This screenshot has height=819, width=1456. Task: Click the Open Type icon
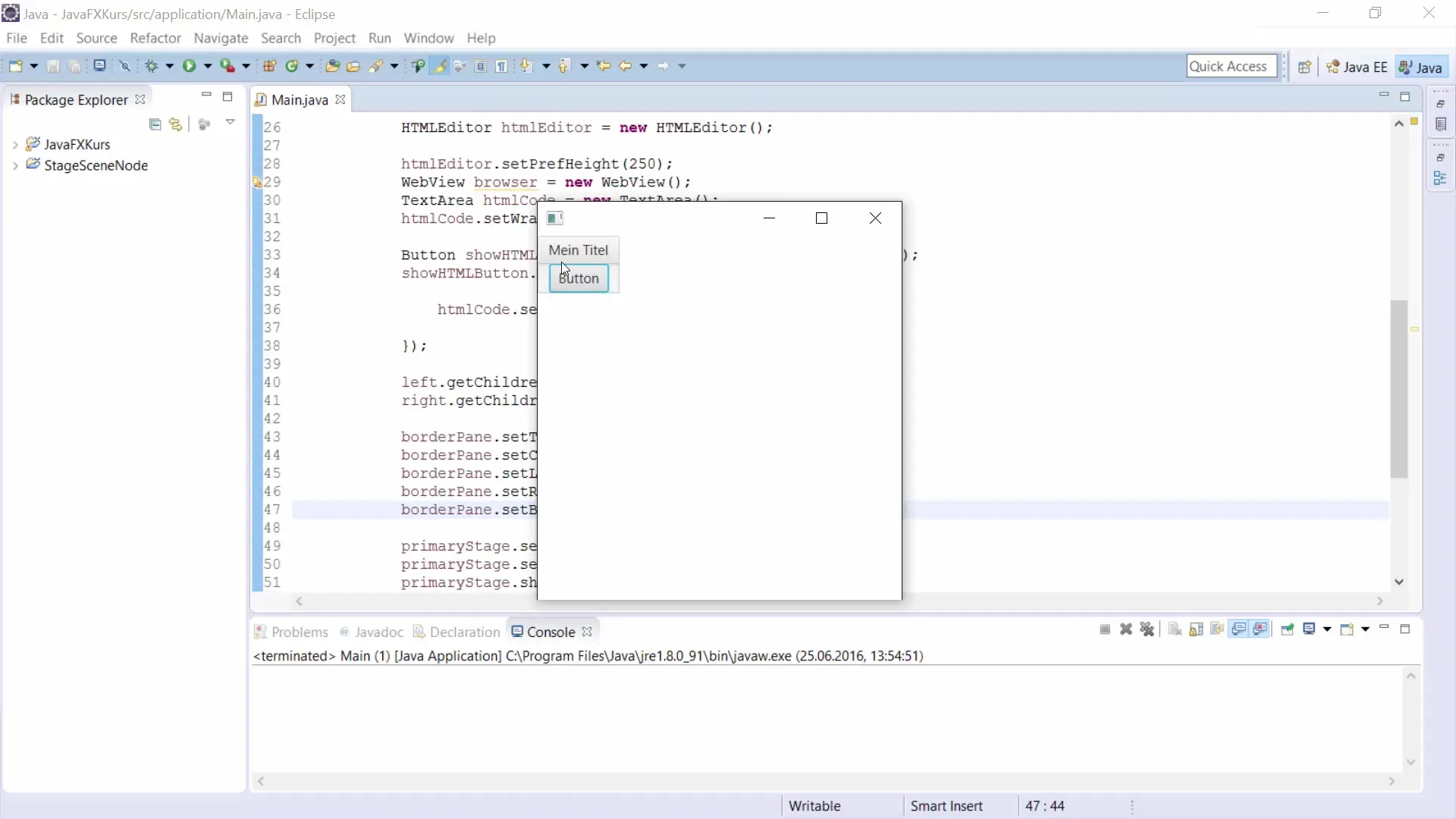coord(332,66)
